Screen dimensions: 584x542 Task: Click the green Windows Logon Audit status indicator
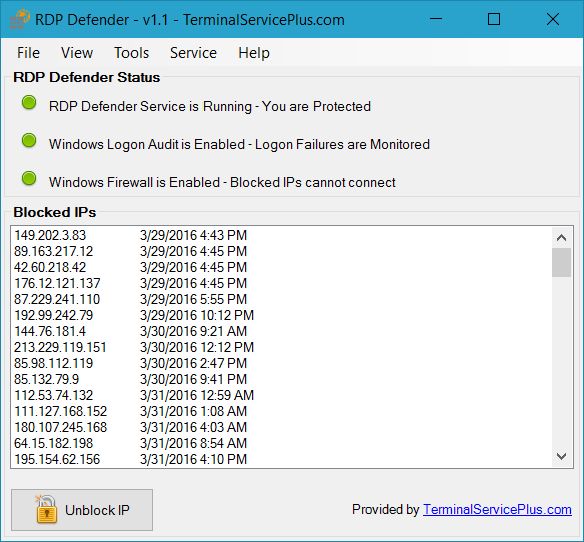click(29, 140)
